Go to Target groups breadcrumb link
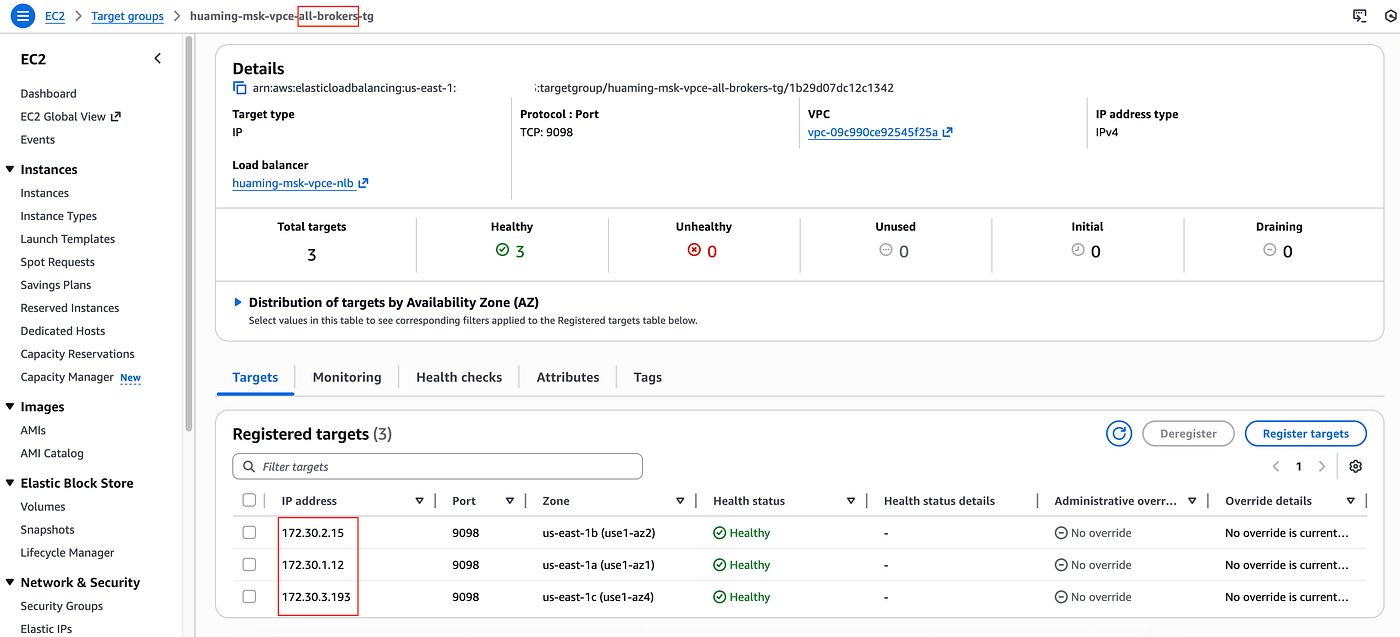1400x637 pixels. coord(127,16)
